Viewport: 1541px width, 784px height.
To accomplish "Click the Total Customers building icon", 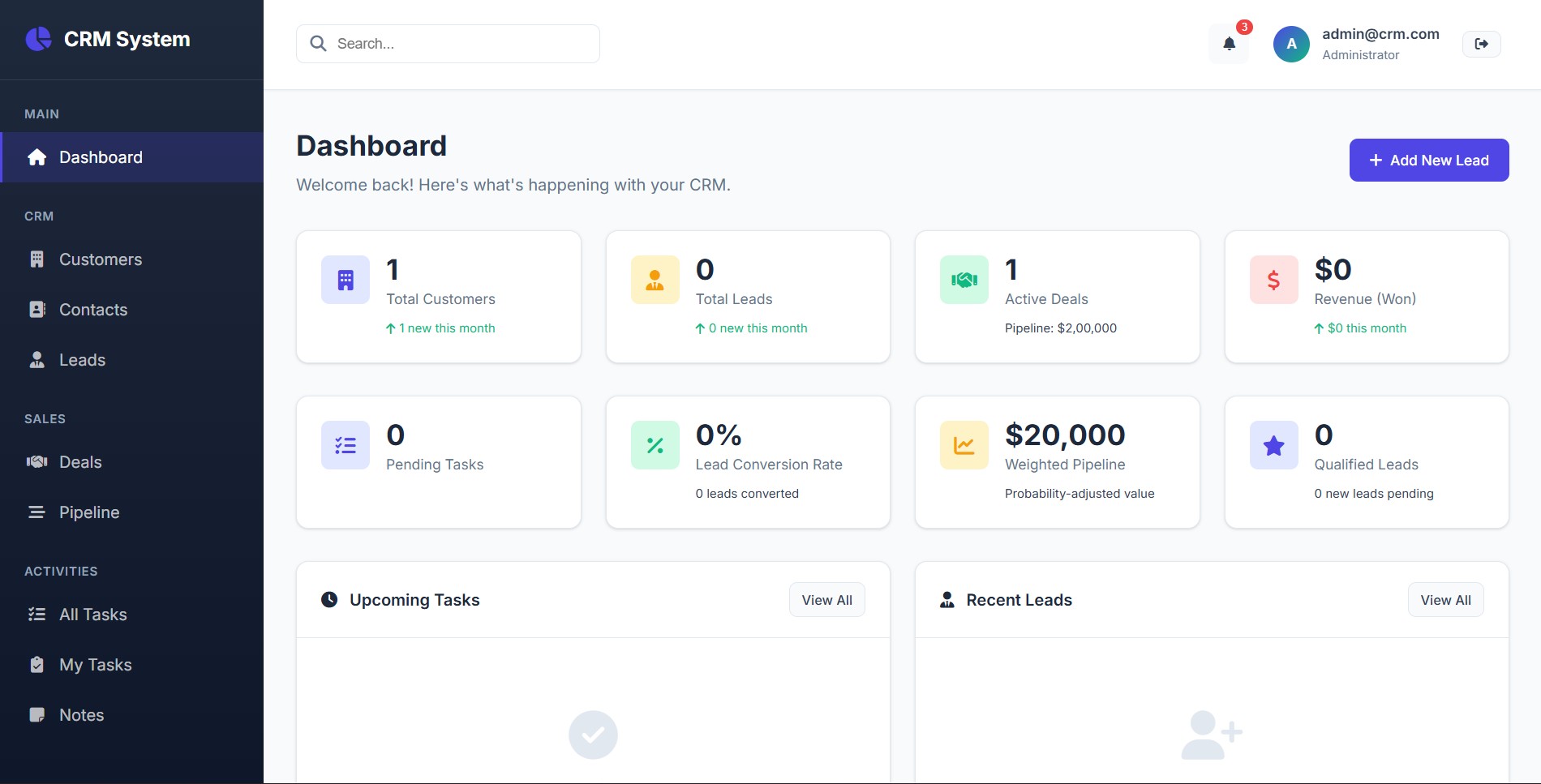I will pyautogui.click(x=346, y=281).
